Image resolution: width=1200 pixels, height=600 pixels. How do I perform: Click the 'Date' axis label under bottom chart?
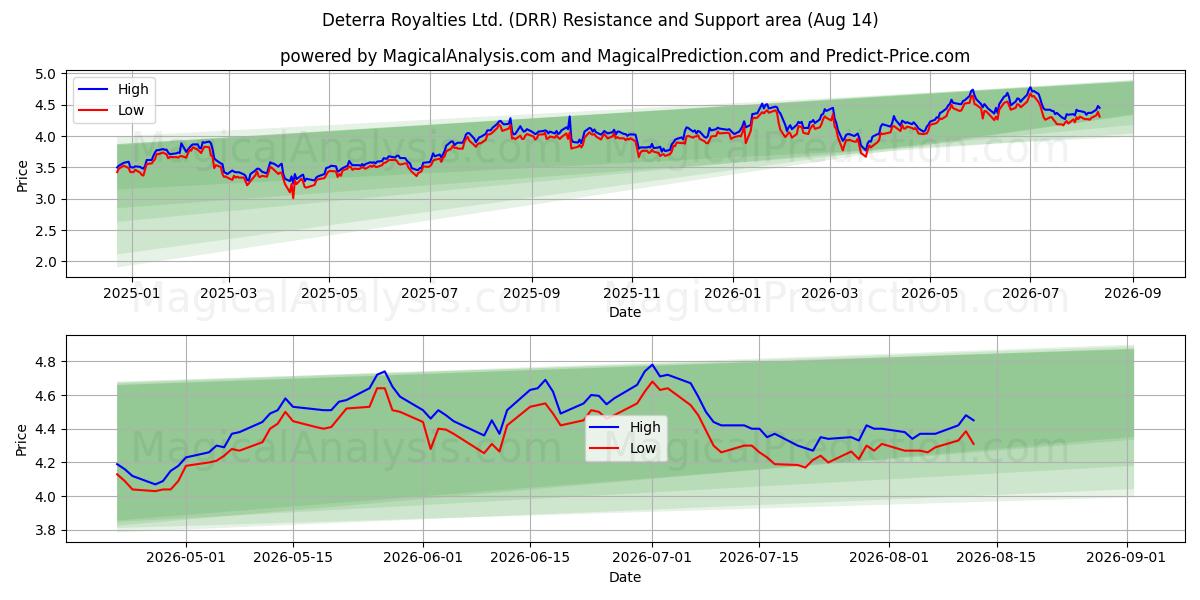point(625,577)
